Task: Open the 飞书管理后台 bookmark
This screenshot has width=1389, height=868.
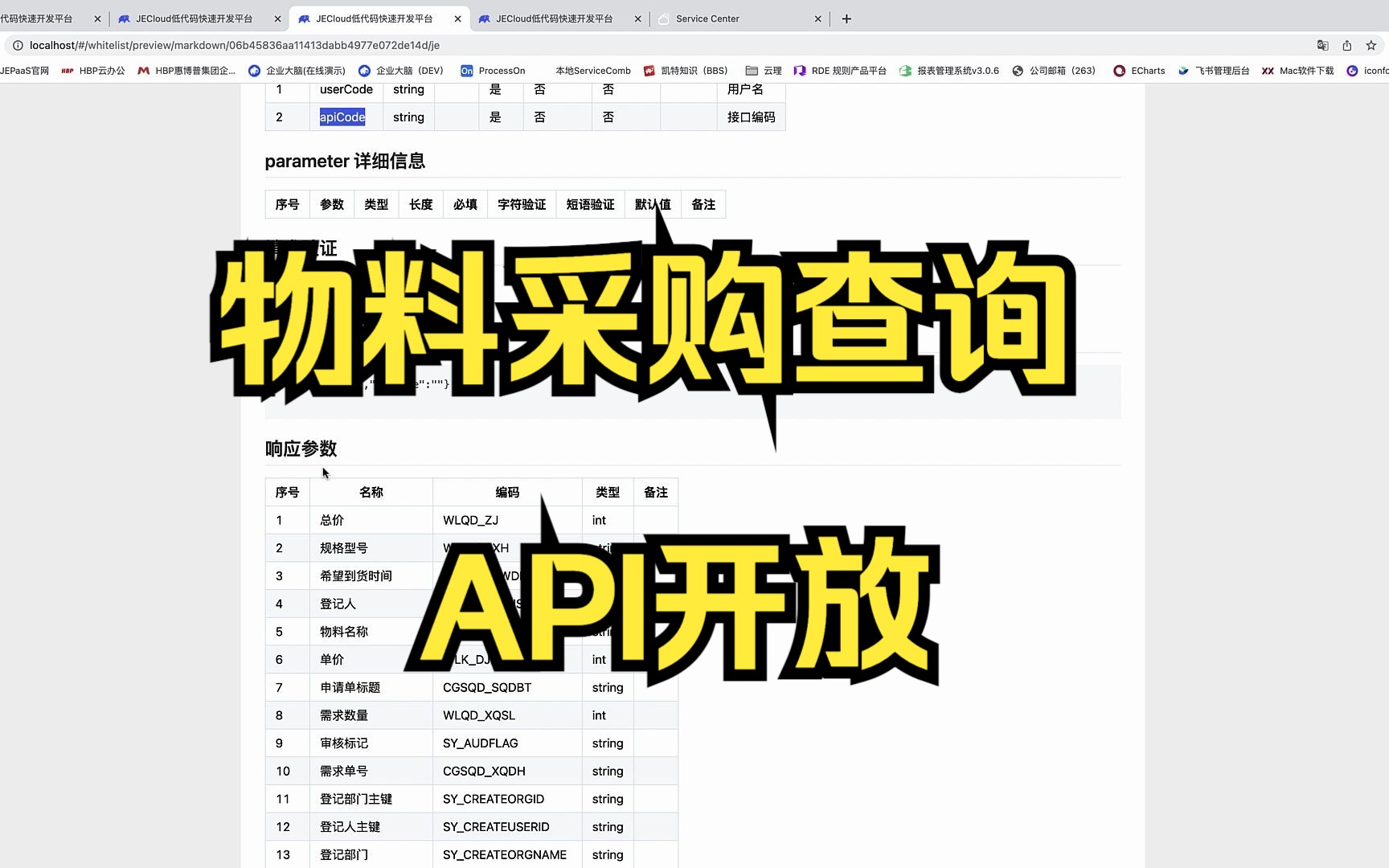Action: (1214, 71)
